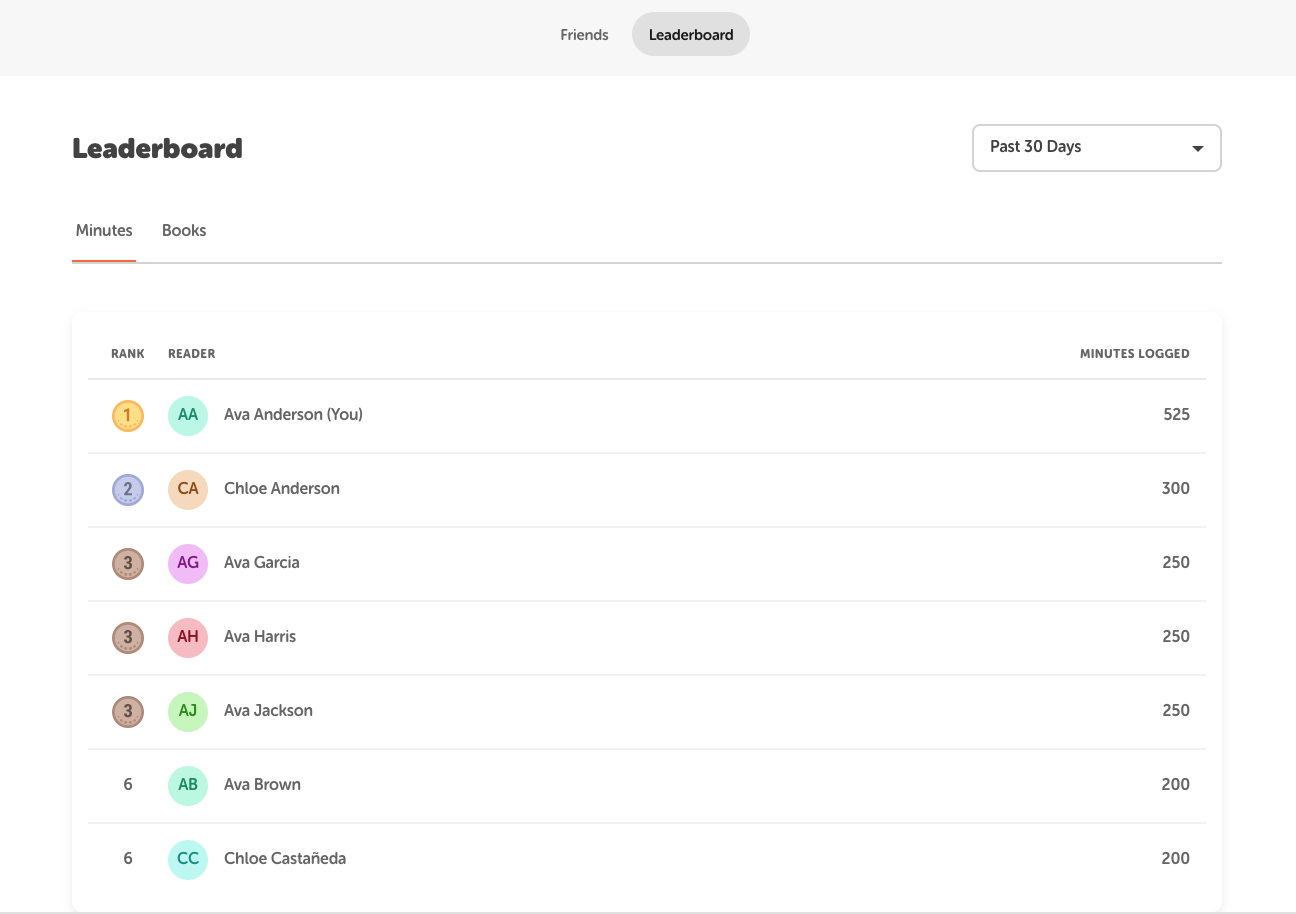Viewport: 1296px width, 914px height.
Task: Click reader name Ava Anderson (You)
Action: (x=293, y=414)
